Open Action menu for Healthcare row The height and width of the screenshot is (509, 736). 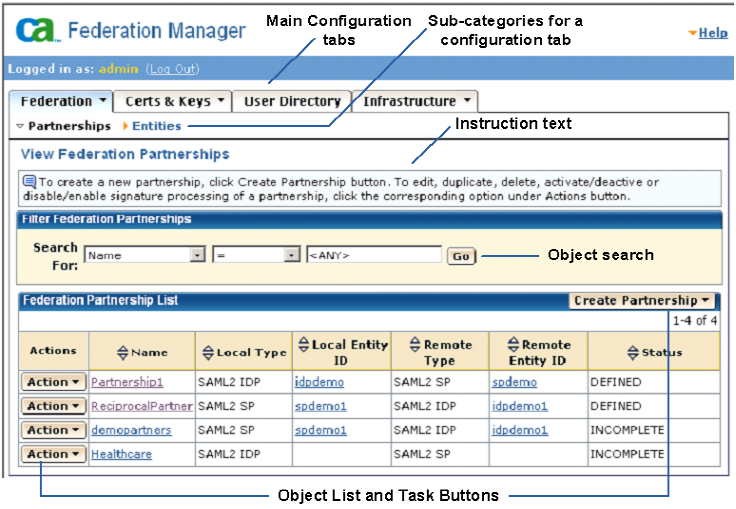click(53, 454)
